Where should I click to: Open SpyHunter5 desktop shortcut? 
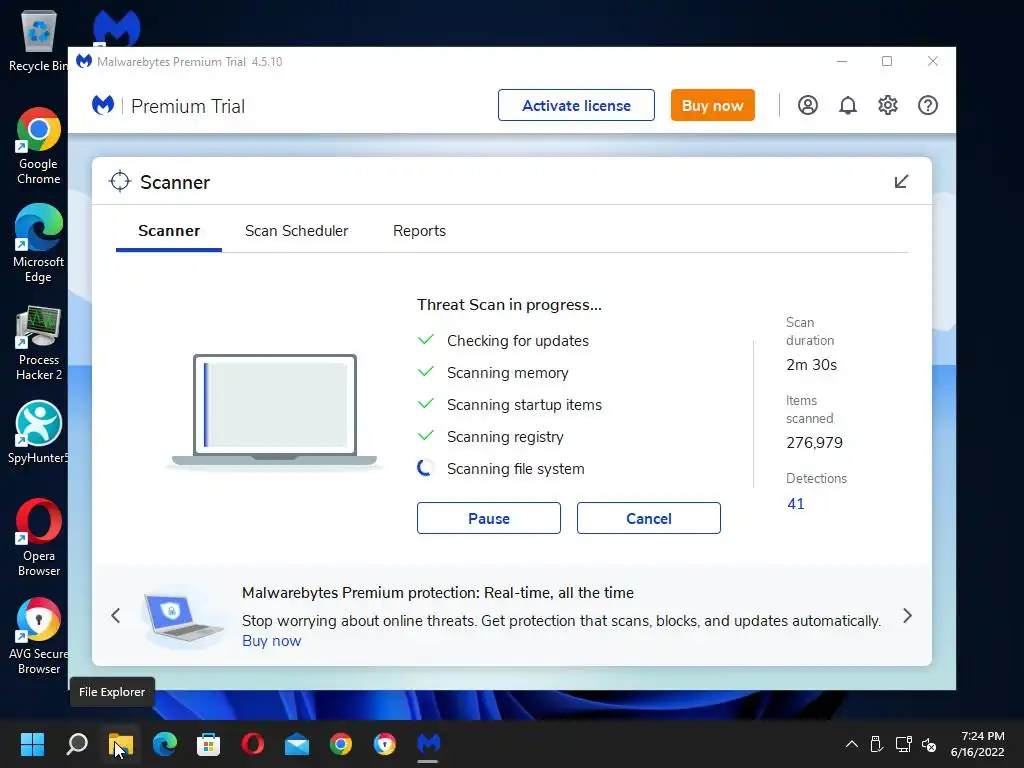39,432
